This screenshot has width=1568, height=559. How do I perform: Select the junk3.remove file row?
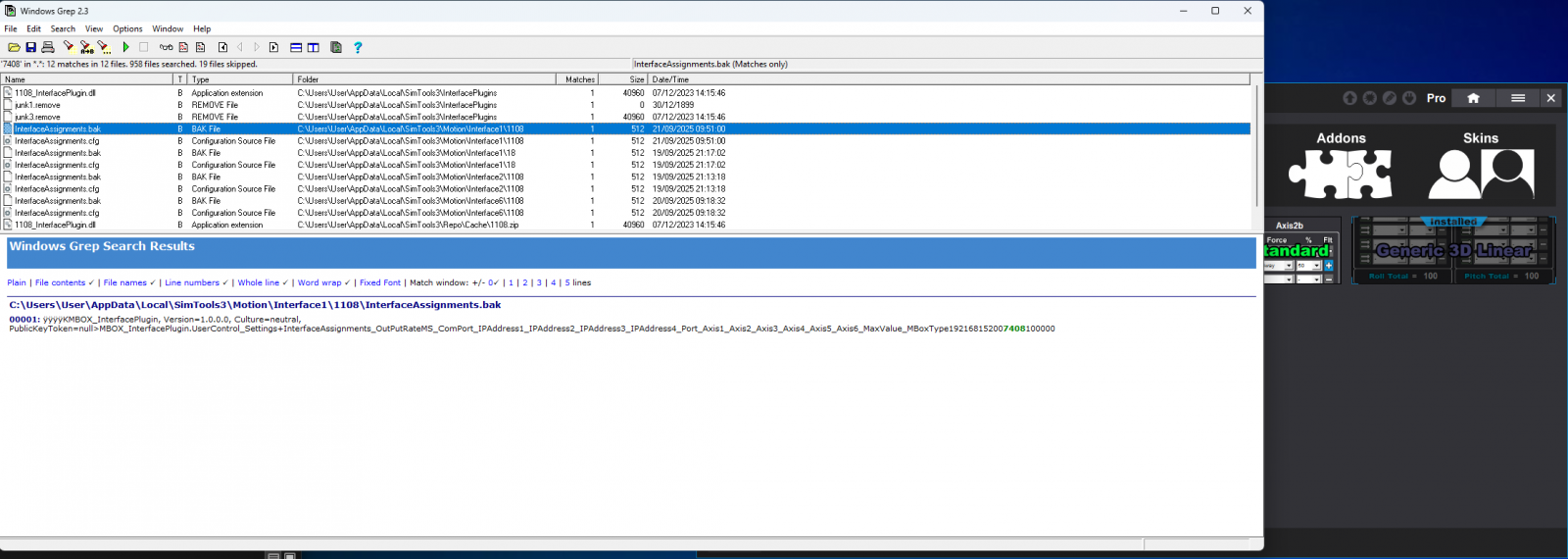[627, 117]
